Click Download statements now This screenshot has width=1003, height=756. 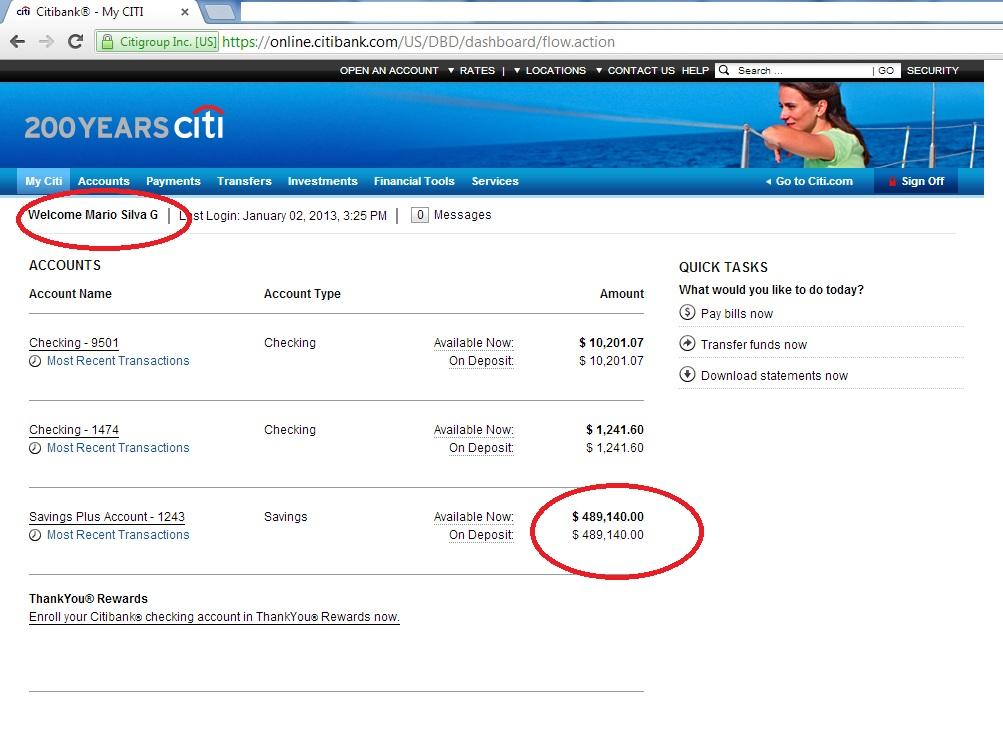[774, 375]
